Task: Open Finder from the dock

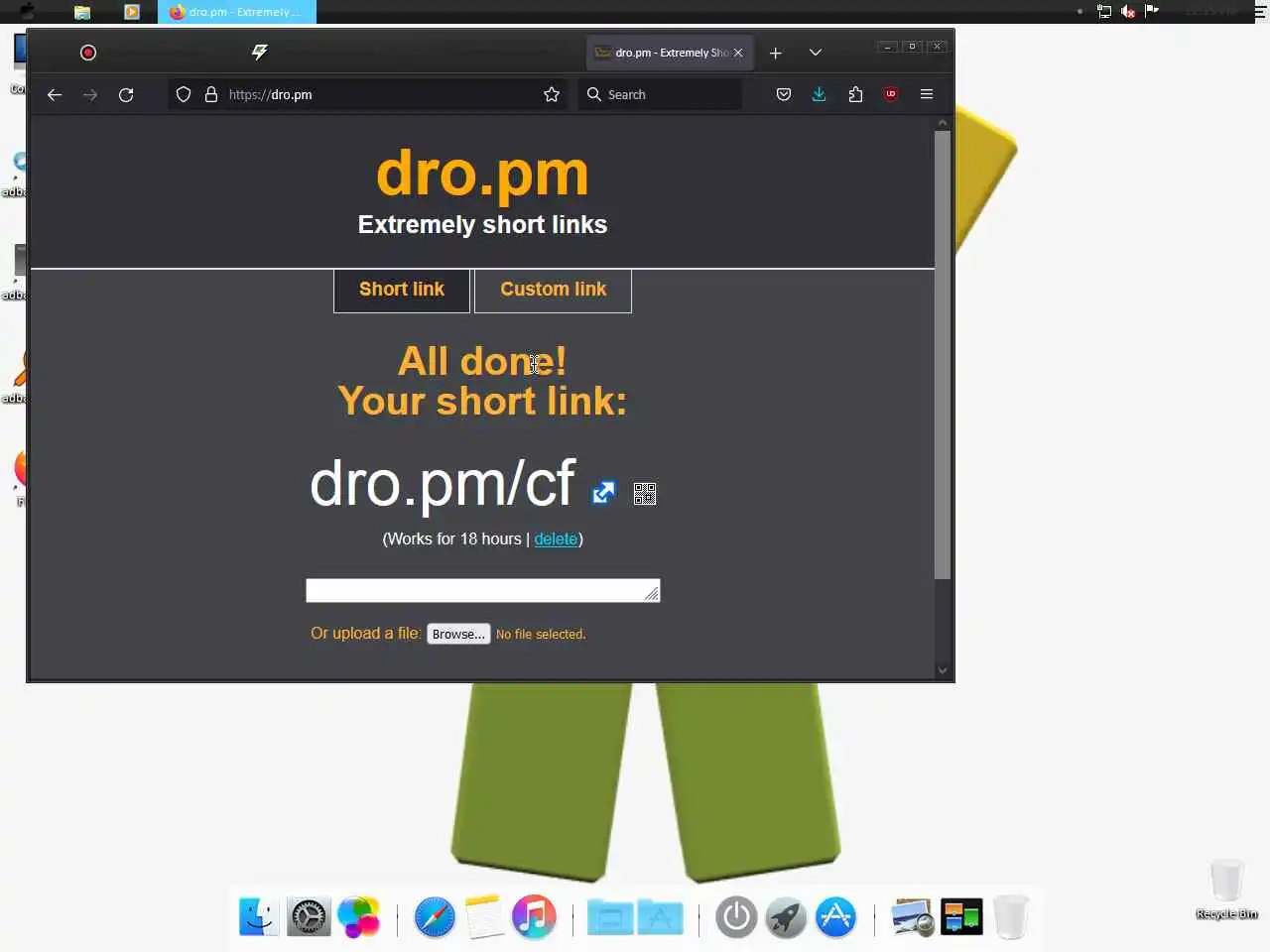Action: 259,916
